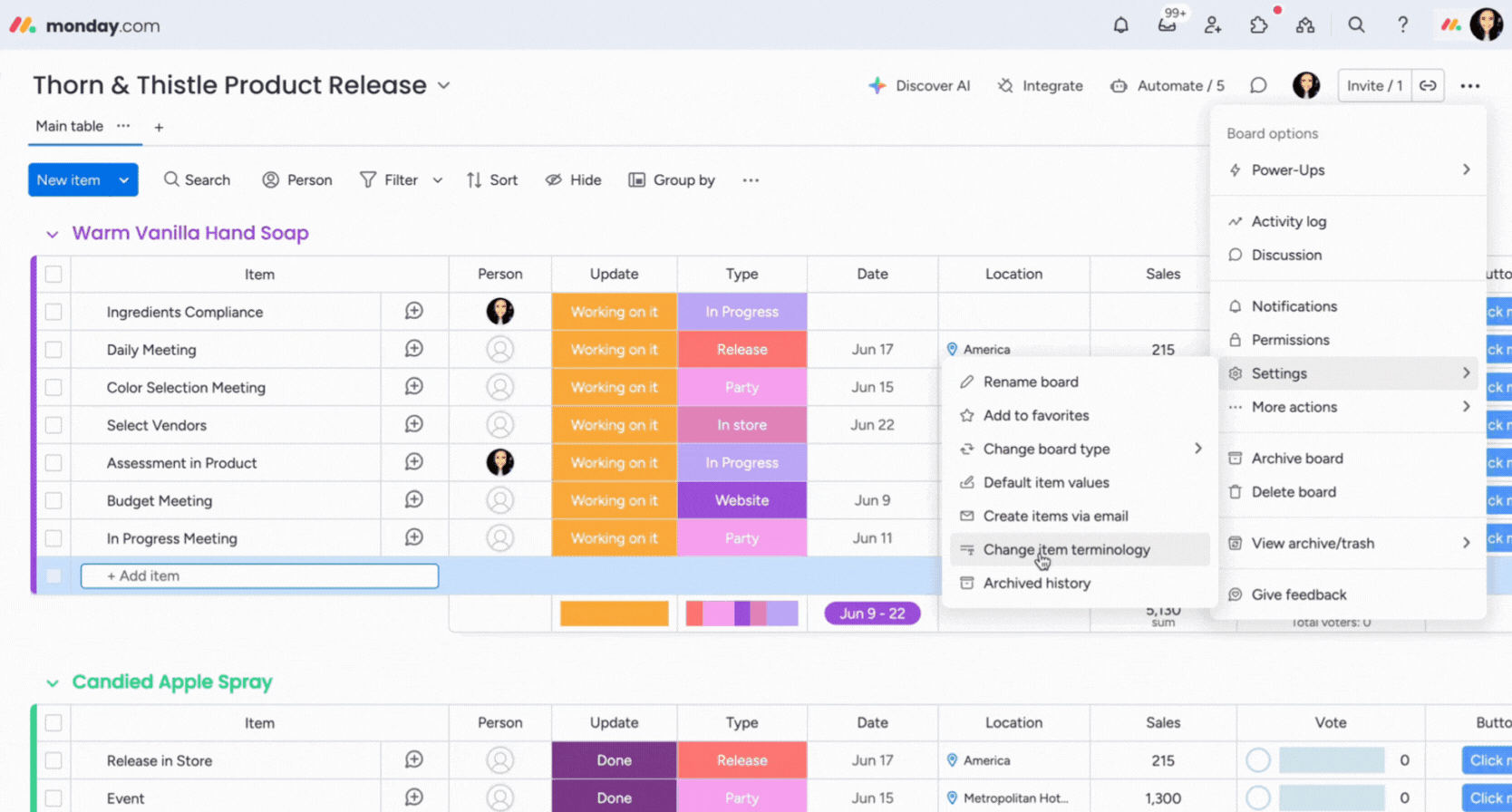Open the apps marketplace puzzle icon
This screenshot has height=812, width=1512.
[1259, 25]
